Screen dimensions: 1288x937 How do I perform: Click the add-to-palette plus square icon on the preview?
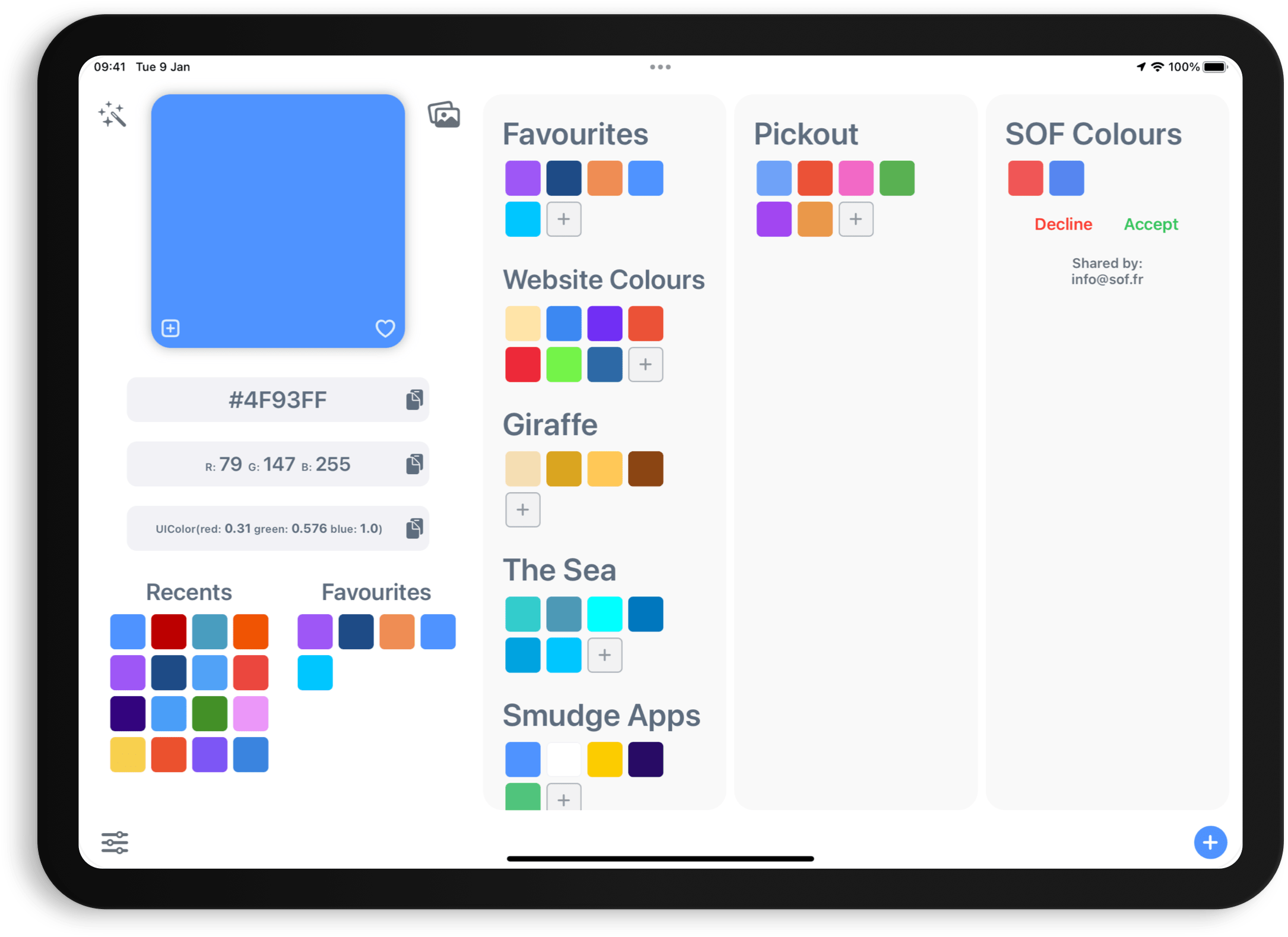click(x=171, y=328)
